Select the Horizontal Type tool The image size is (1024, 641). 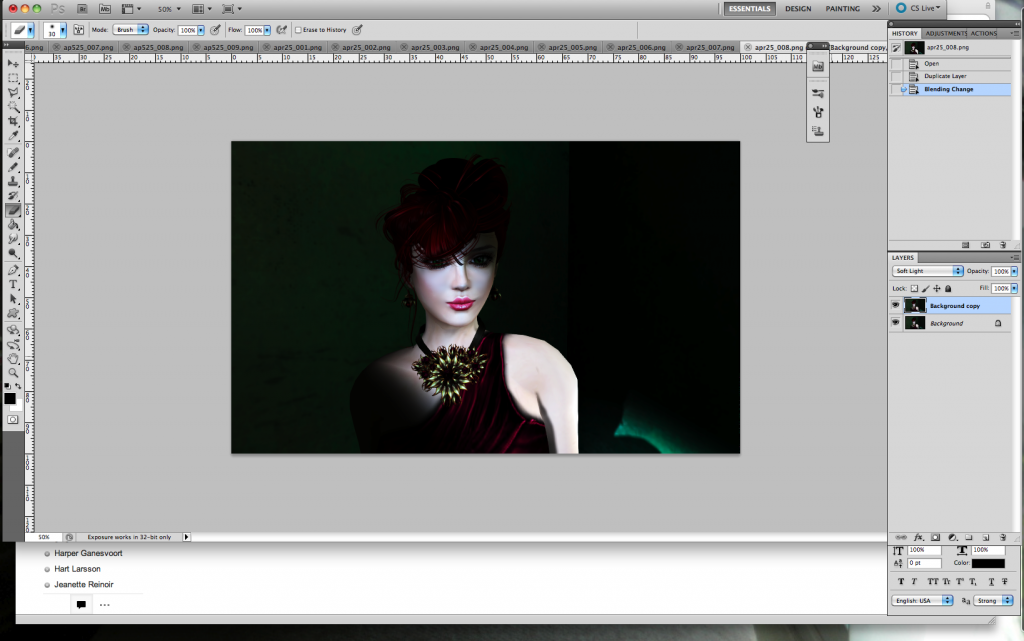14,284
